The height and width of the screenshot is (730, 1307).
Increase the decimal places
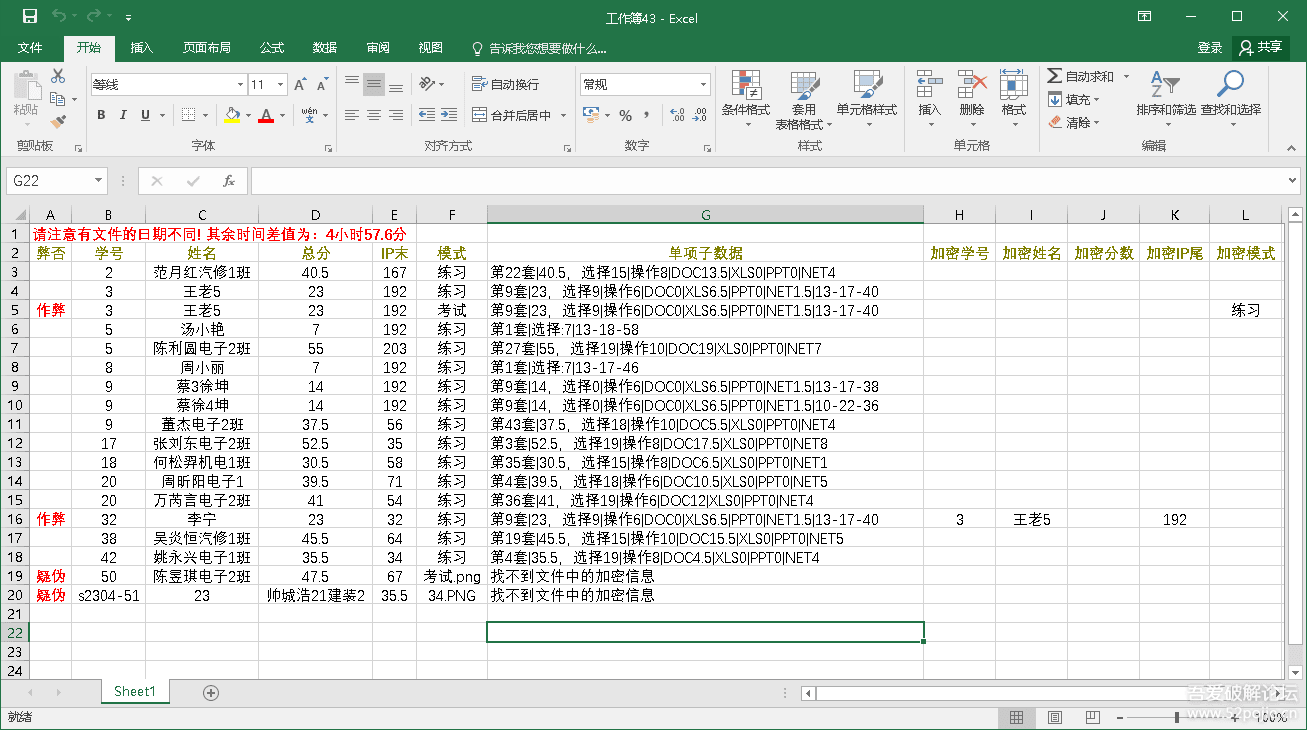tap(677, 116)
